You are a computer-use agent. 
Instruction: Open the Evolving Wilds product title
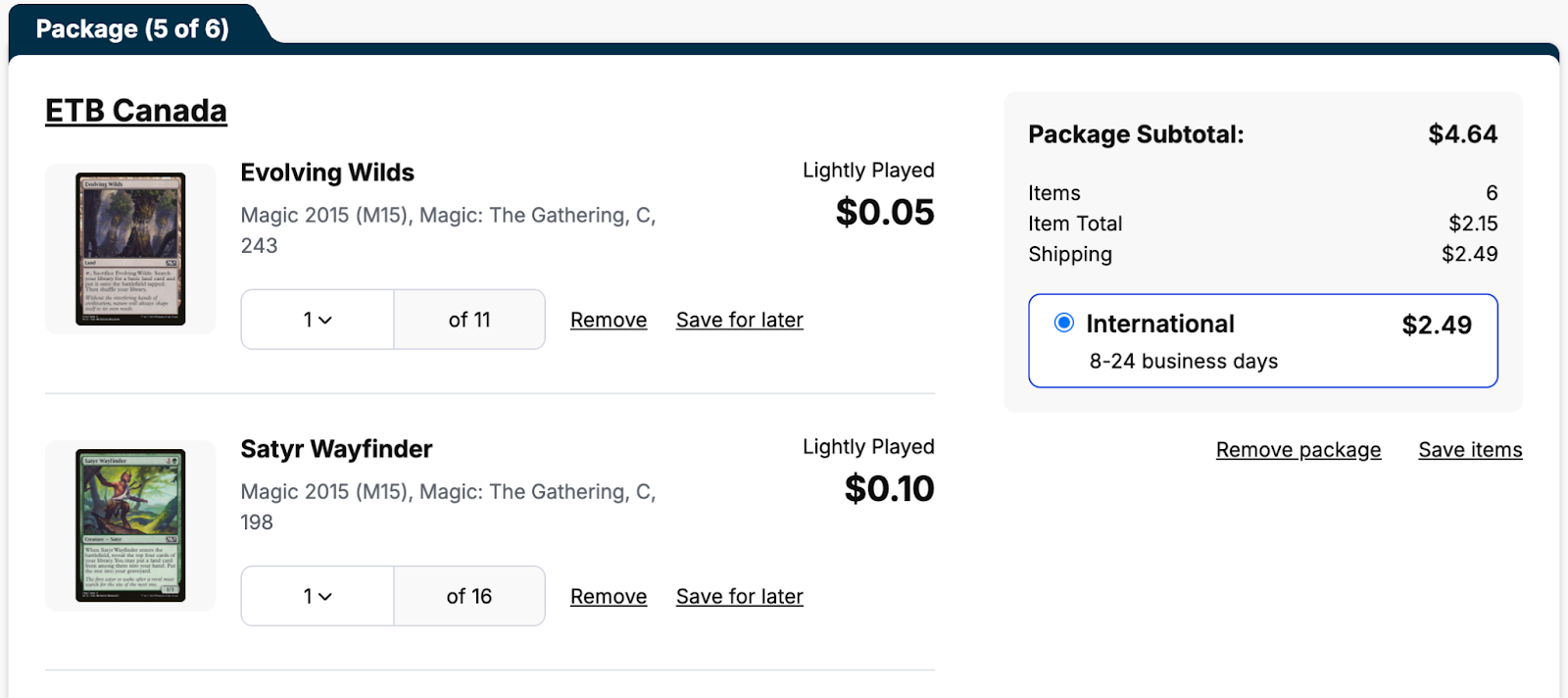click(327, 173)
